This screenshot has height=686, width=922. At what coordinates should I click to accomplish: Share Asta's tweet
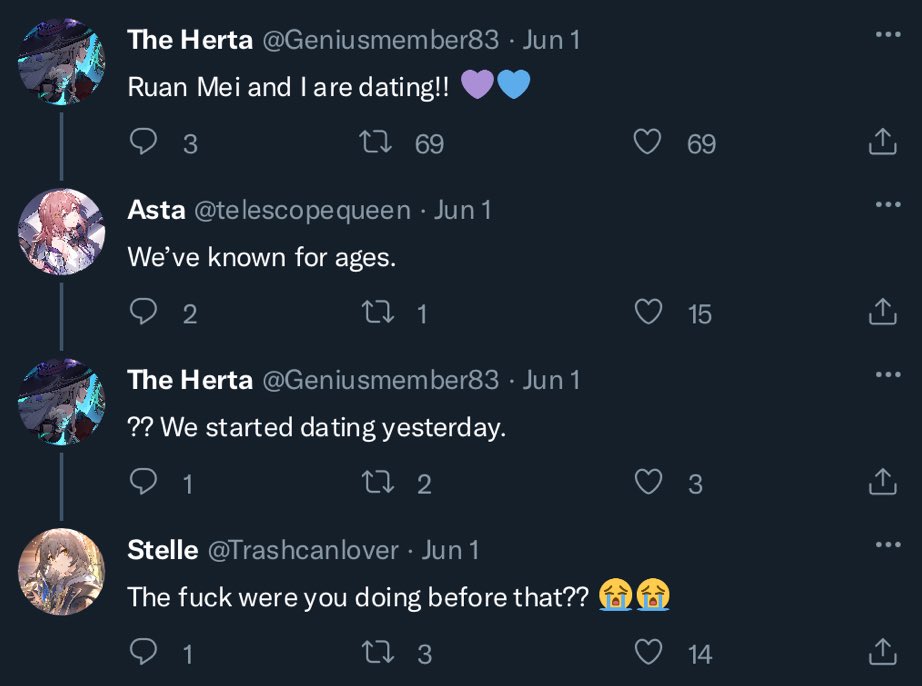[x=881, y=313]
